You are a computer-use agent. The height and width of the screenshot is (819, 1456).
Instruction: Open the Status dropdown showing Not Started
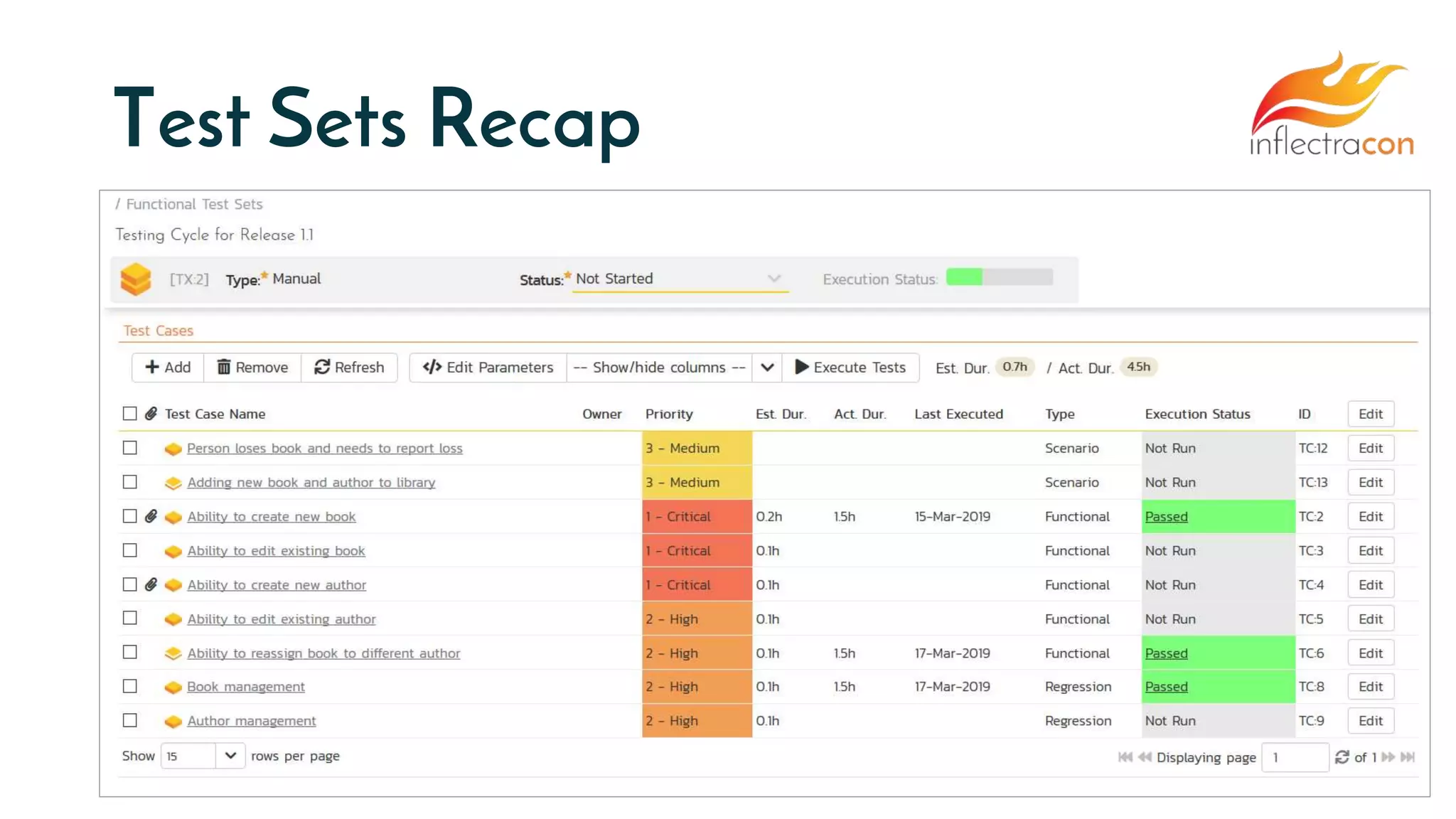[680, 279]
